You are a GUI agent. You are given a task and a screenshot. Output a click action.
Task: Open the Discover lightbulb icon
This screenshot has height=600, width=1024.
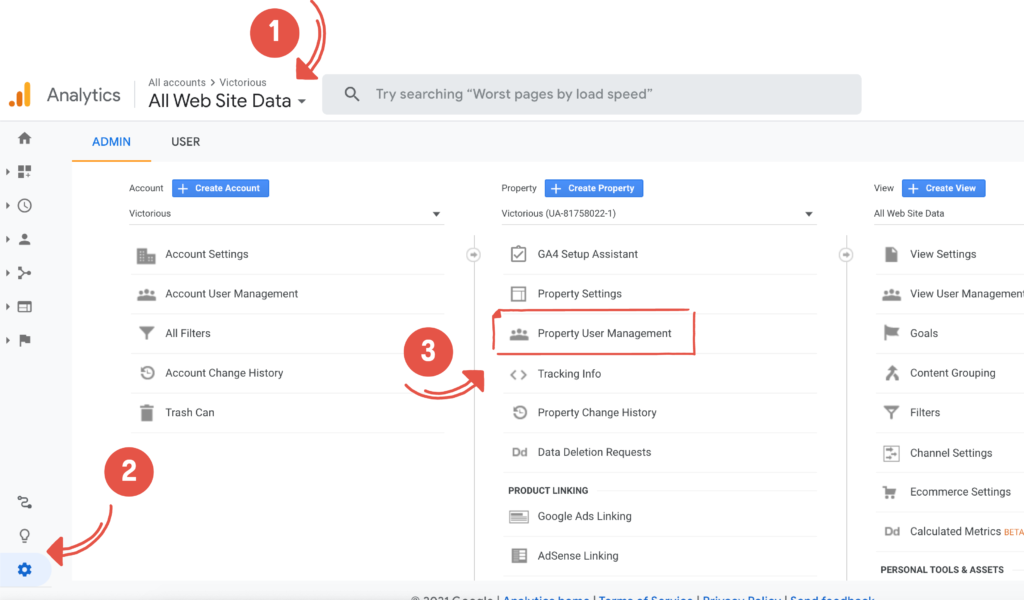(x=25, y=536)
